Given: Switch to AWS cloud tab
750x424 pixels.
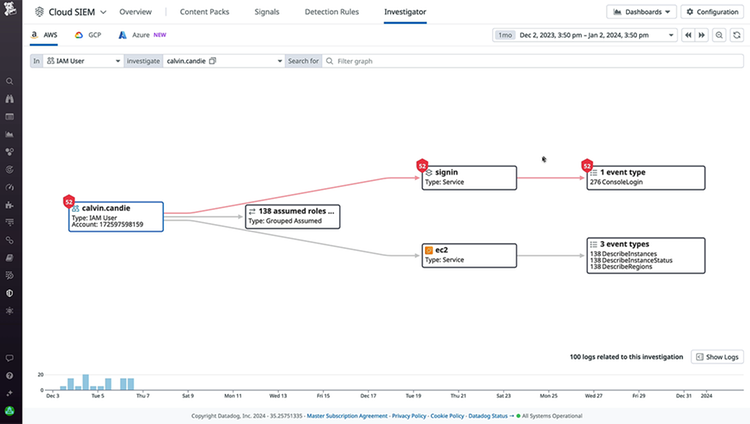Looking at the screenshot, I should point(44,35).
